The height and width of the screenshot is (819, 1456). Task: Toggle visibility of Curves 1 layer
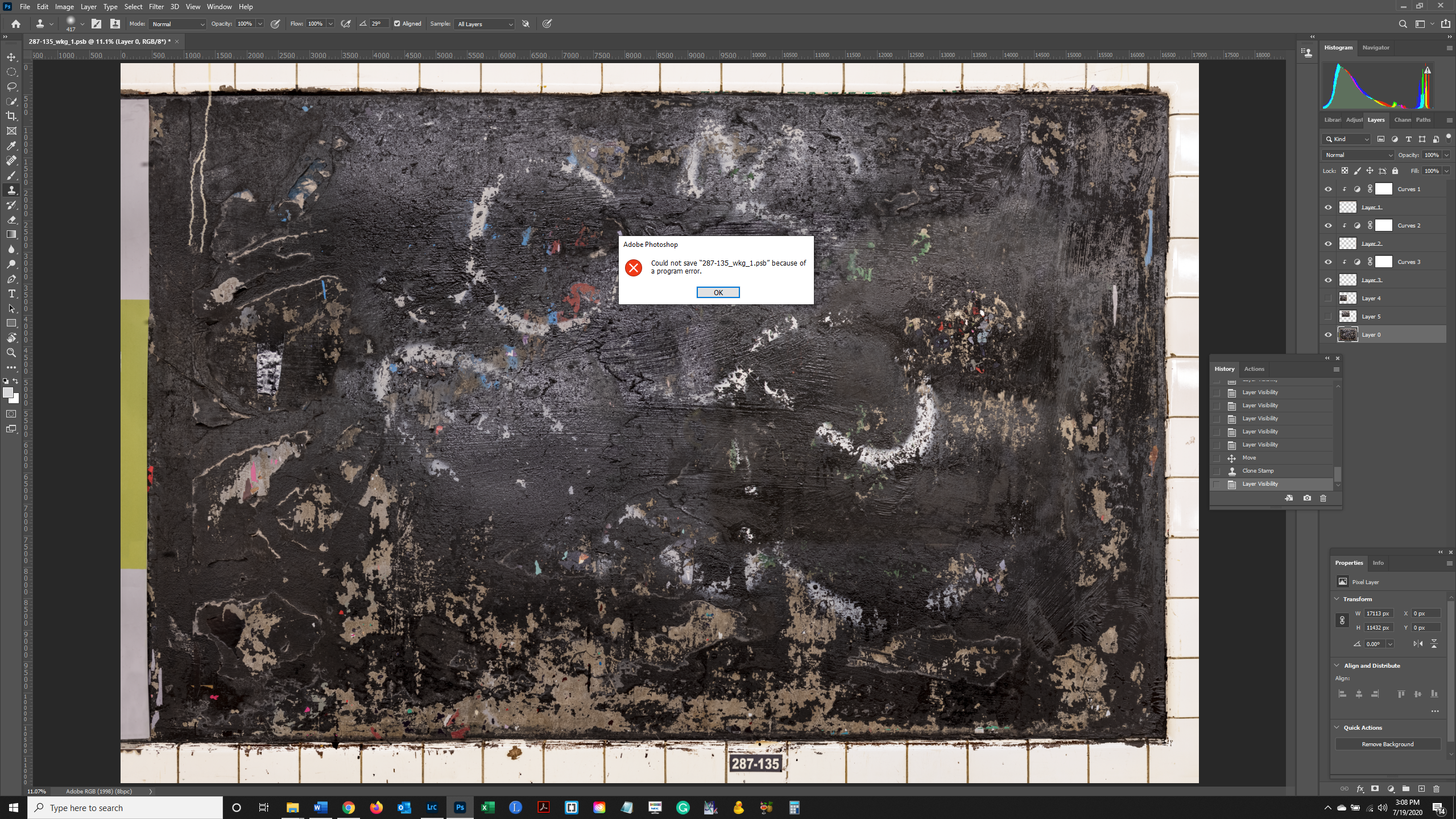pyautogui.click(x=1328, y=189)
